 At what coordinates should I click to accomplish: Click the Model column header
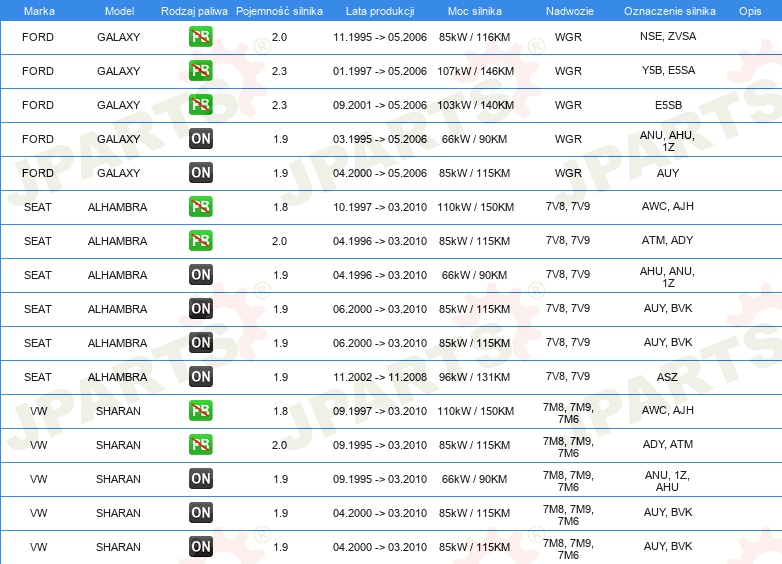pos(119,11)
